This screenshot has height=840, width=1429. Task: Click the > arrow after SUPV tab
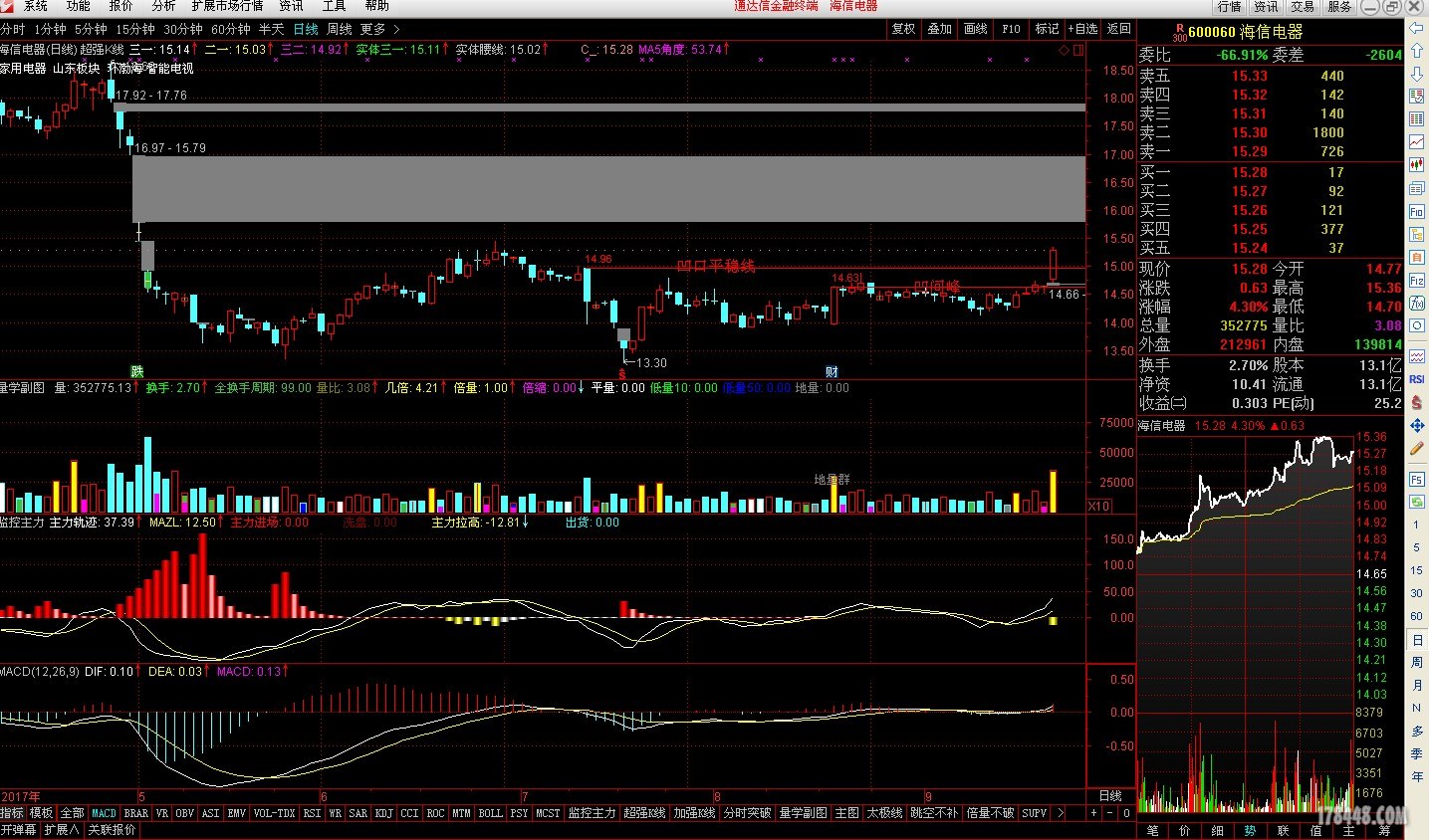coord(1060,813)
